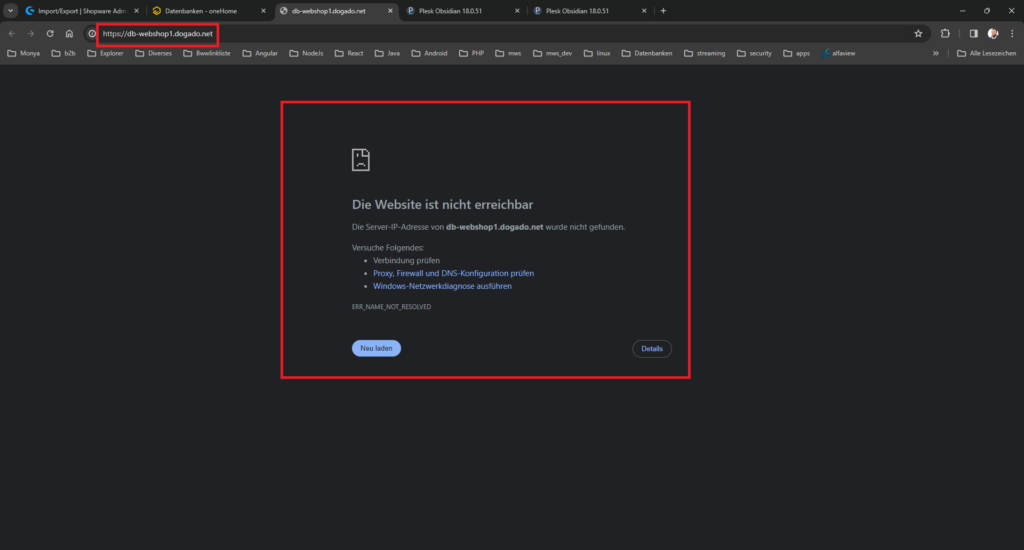
Task: View site information icon beside the URL
Action: click(92, 33)
